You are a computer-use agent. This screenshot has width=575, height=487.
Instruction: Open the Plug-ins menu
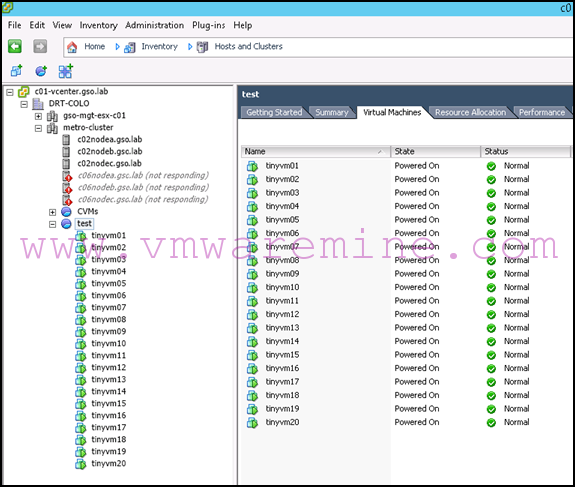[209, 25]
